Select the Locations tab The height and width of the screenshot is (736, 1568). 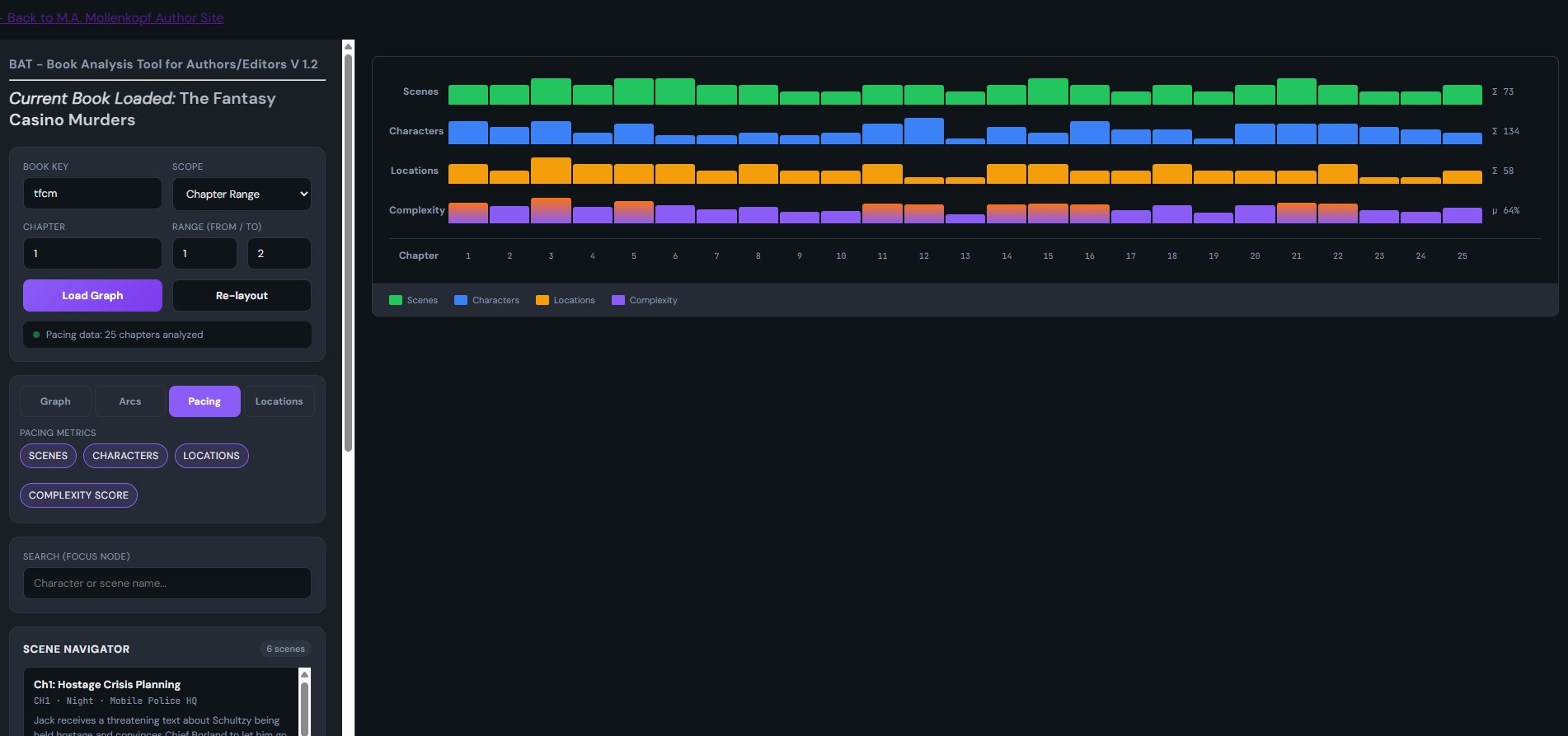tap(279, 401)
